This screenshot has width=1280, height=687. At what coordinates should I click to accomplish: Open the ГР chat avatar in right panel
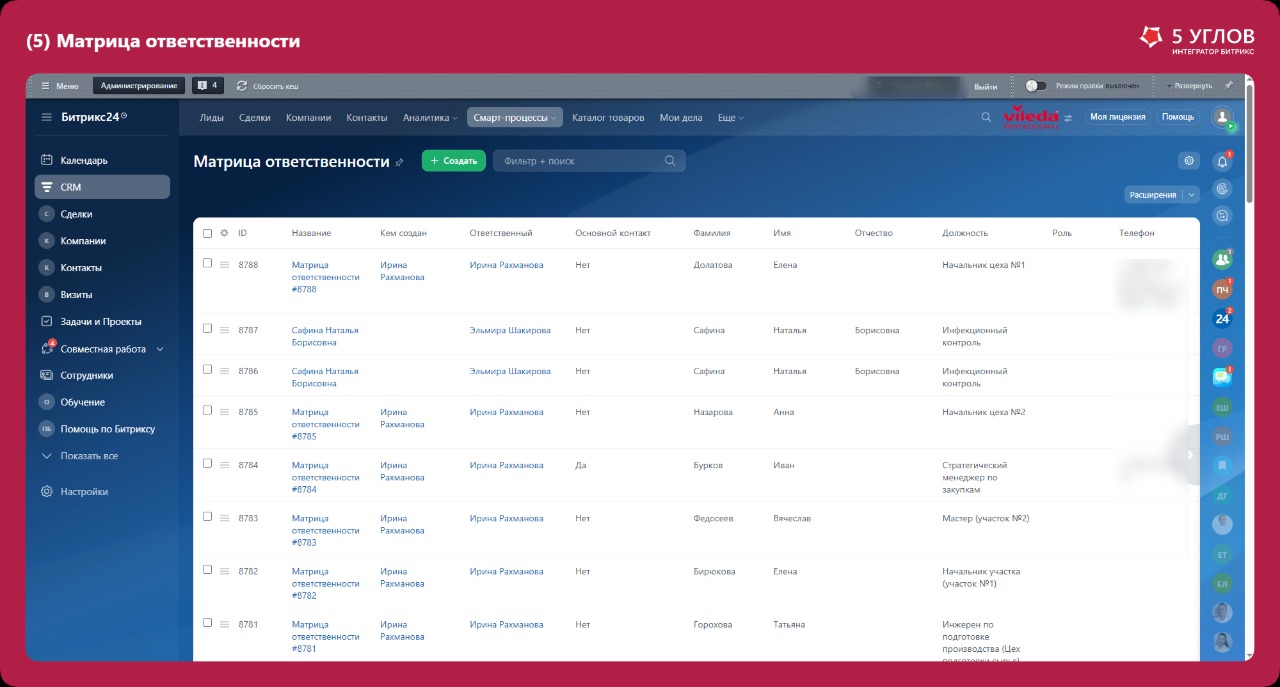coord(1221,349)
